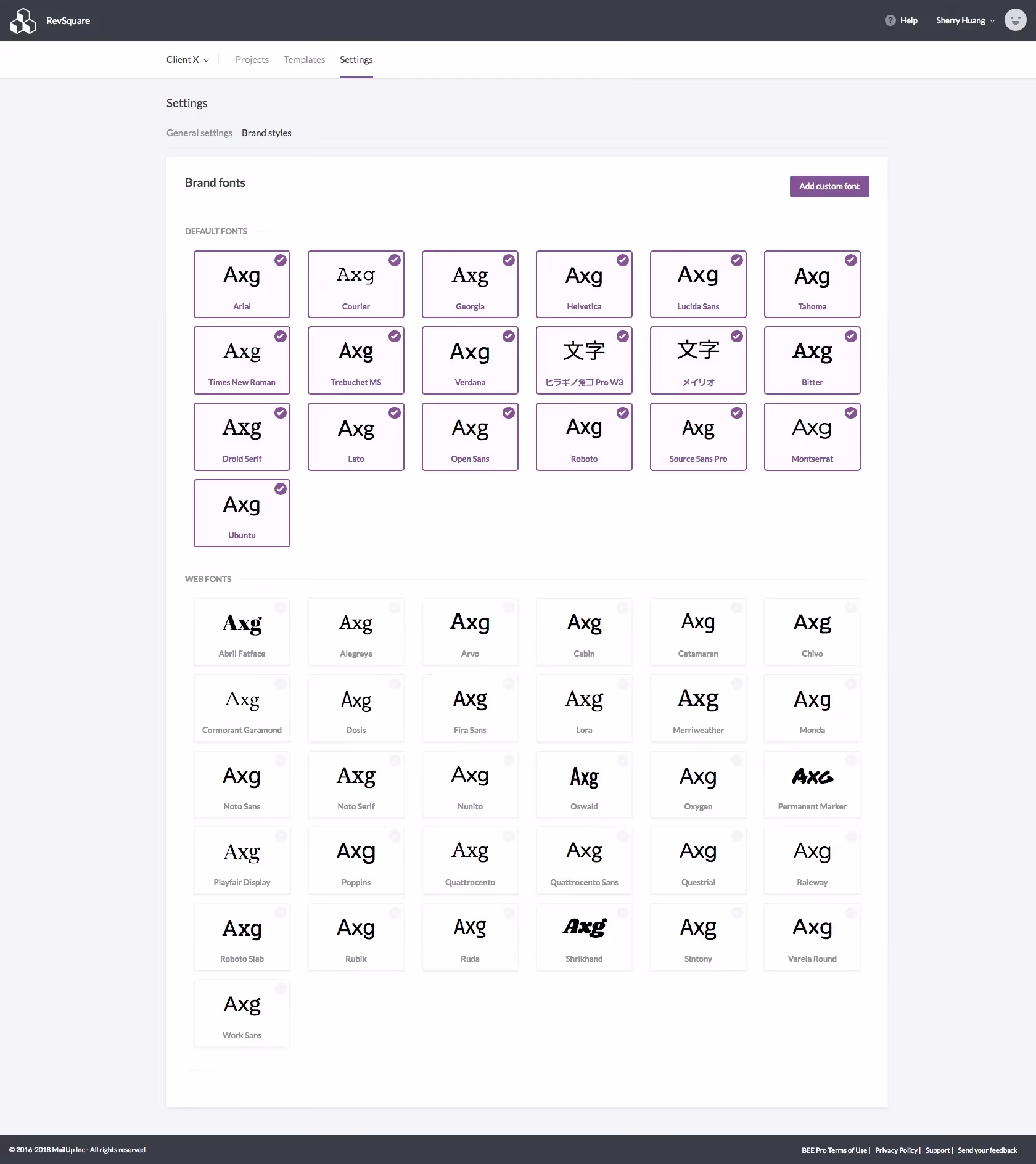
Task: Uncheck the Arial font checkmark
Action: coord(281,260)
